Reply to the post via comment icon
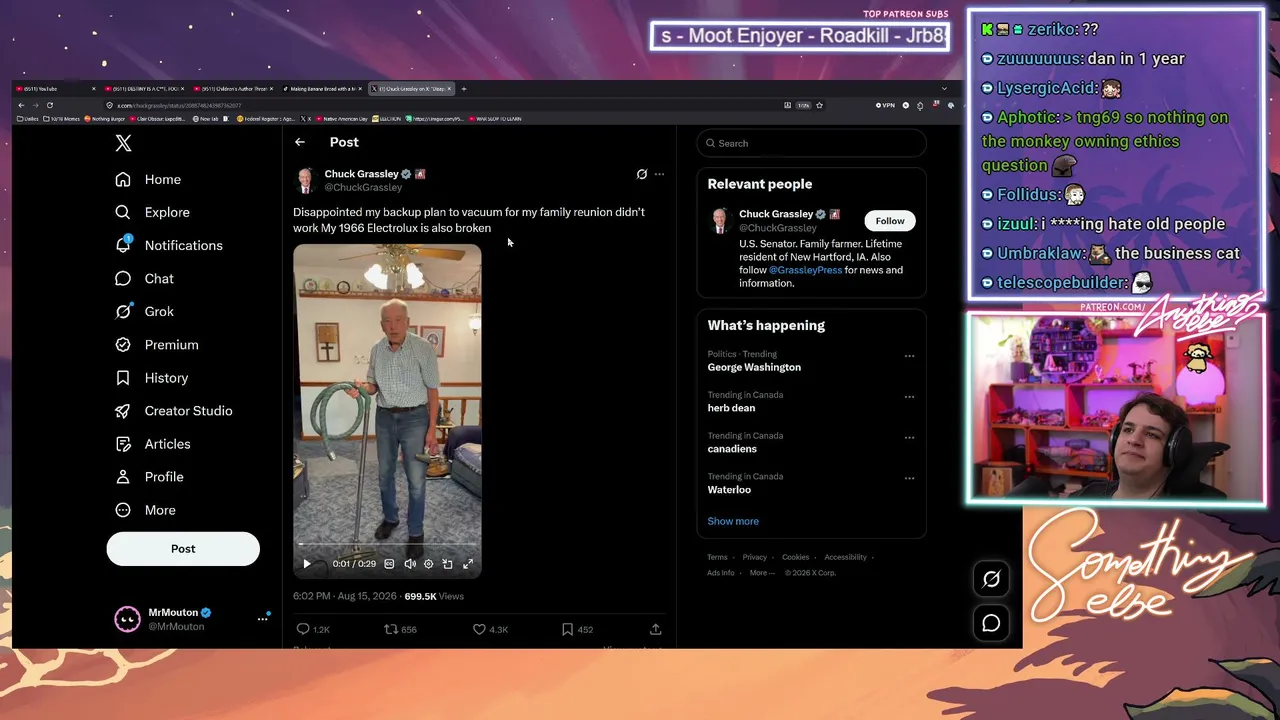The image size is (1280, 720). point(303,629)
